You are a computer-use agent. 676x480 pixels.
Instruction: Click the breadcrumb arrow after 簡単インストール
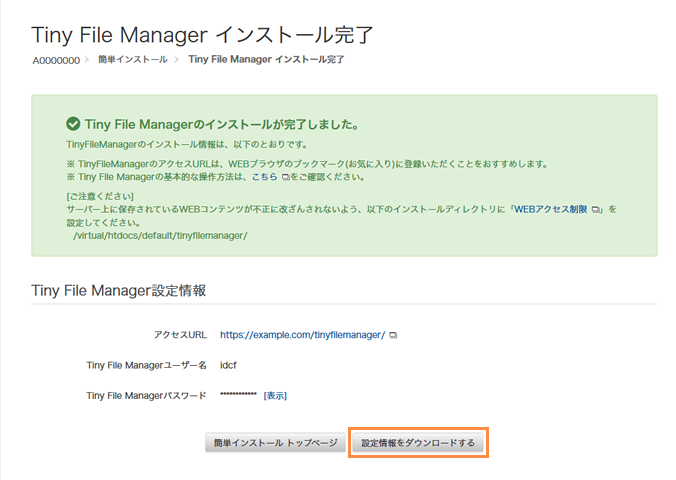pos(178,60)
